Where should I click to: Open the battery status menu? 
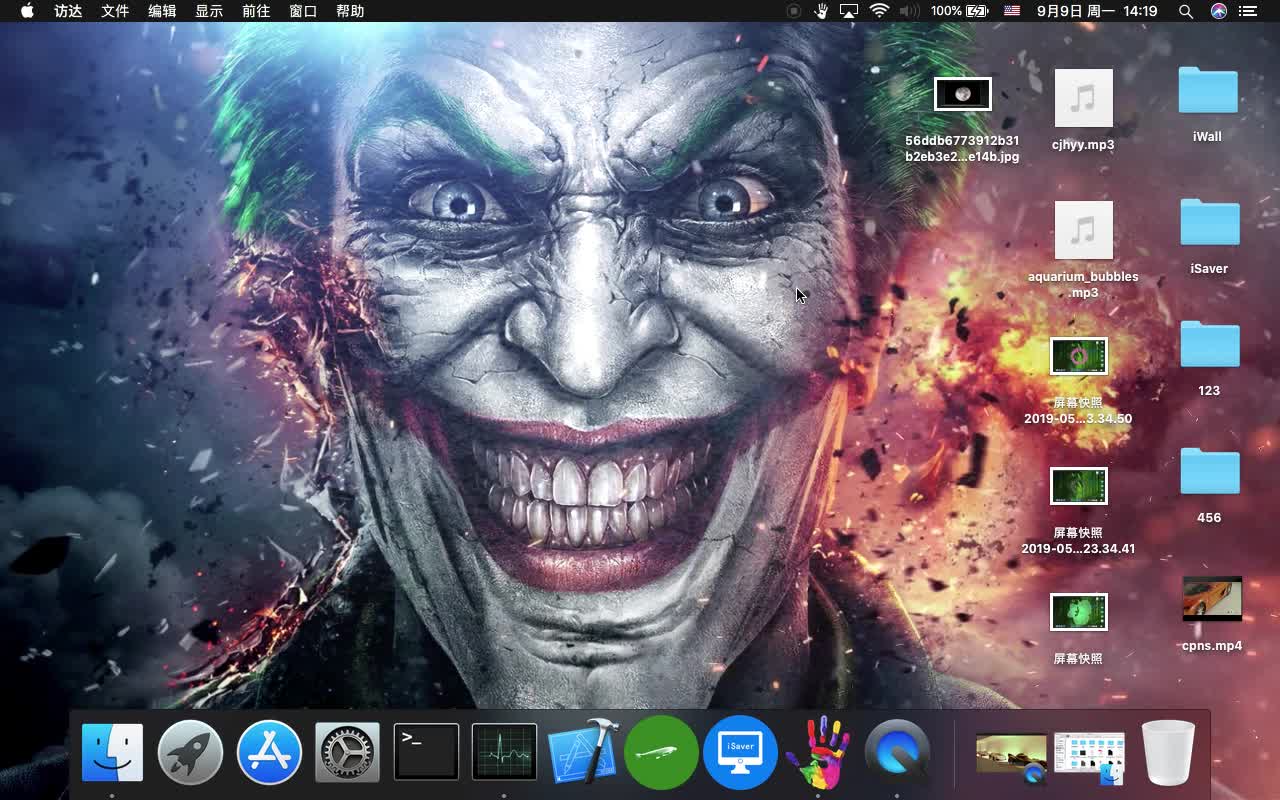pos(959,11)
